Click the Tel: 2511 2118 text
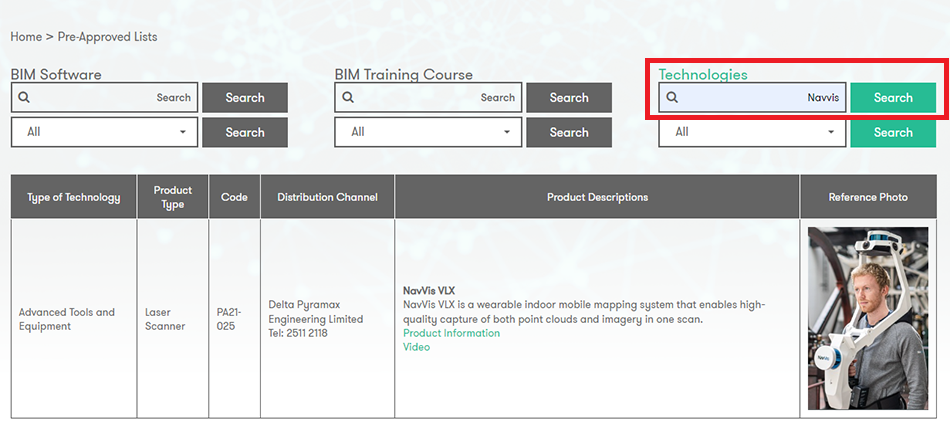 (297, 333)
